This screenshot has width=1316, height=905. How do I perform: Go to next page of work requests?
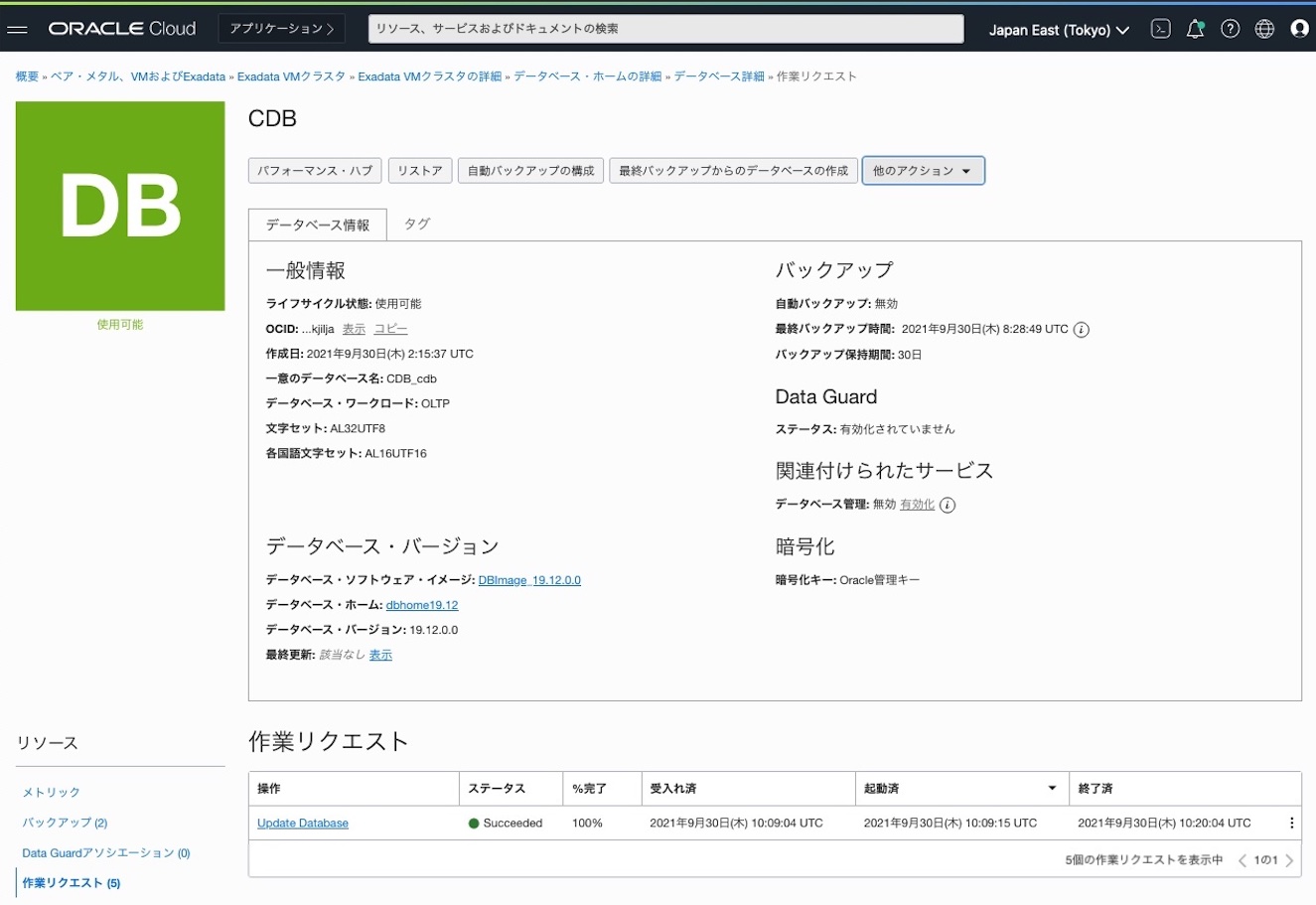(1289, 860)
